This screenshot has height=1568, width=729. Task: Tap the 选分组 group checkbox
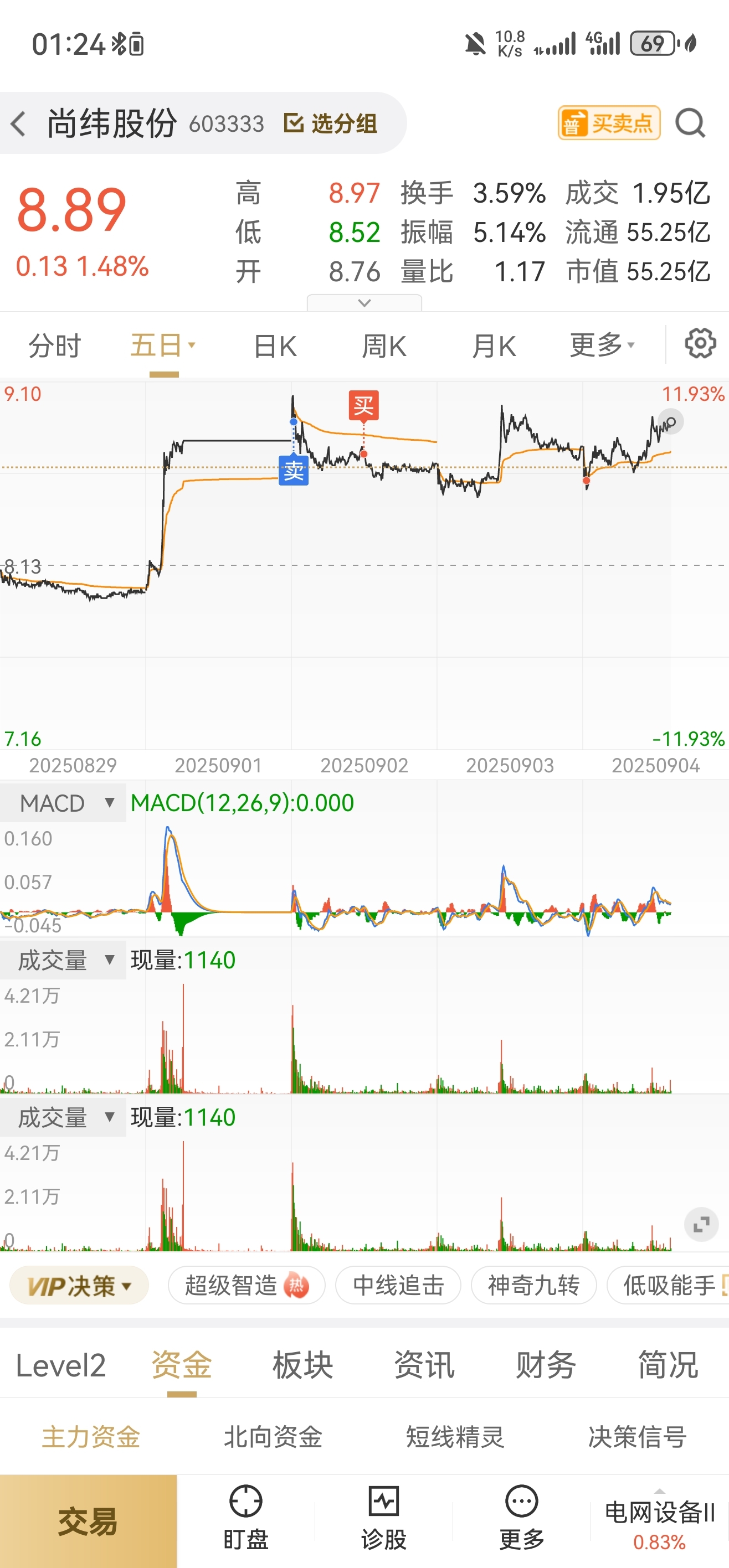point(330,123)
